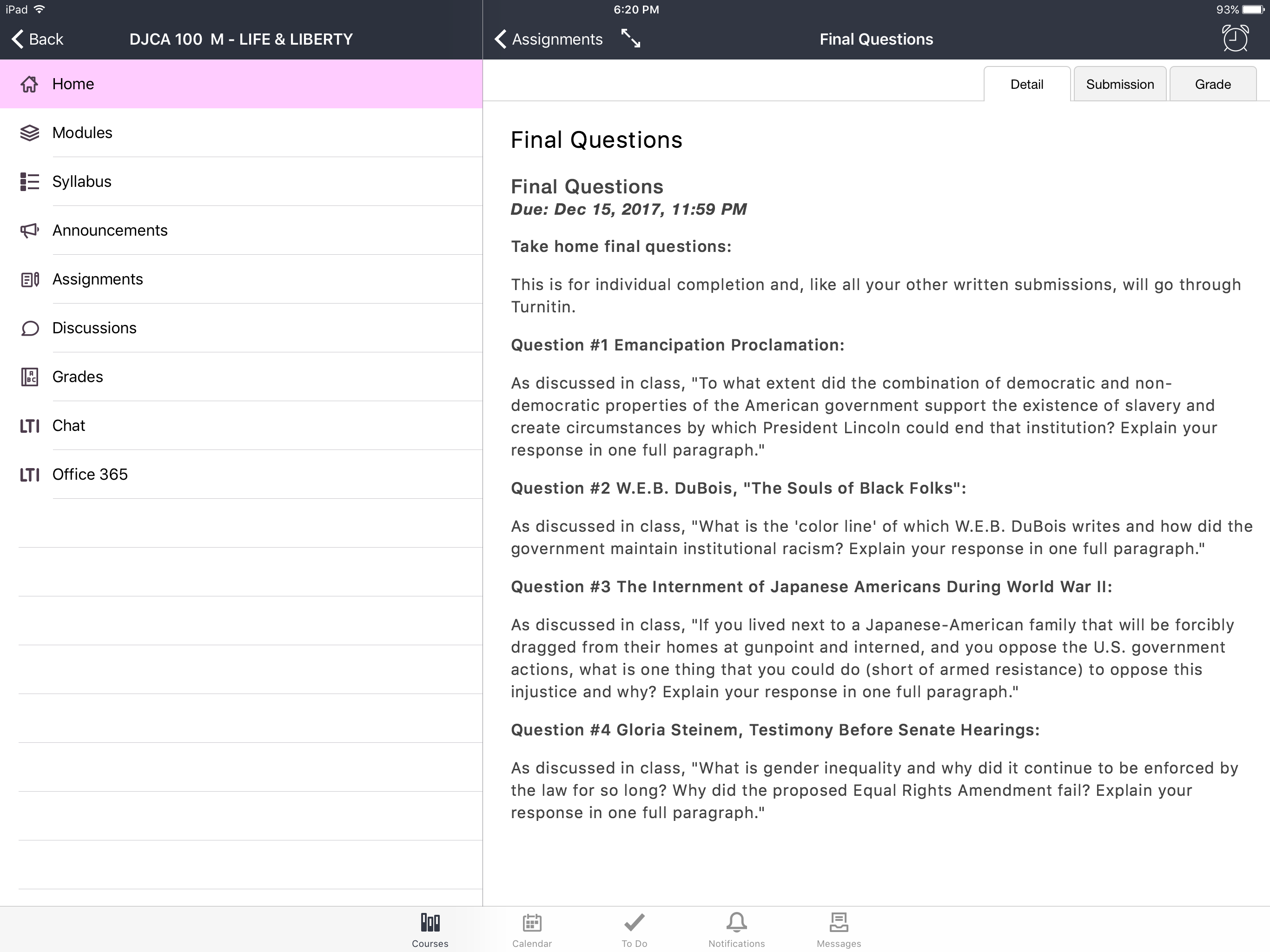Open the Courses tab icon
This screenshot has height=952, width=1270.
430,930
